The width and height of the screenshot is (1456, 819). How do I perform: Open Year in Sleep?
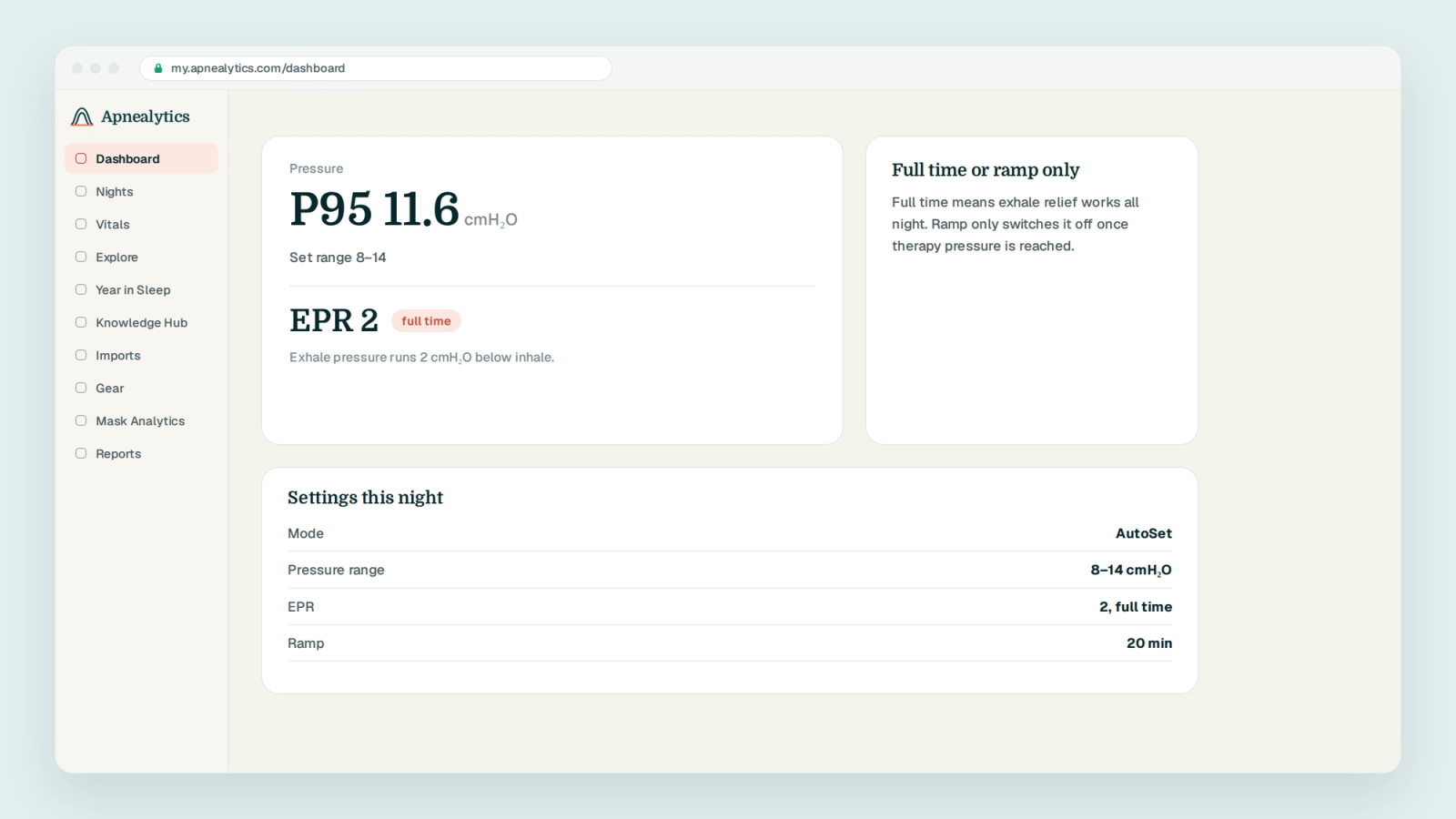point(141,289)
